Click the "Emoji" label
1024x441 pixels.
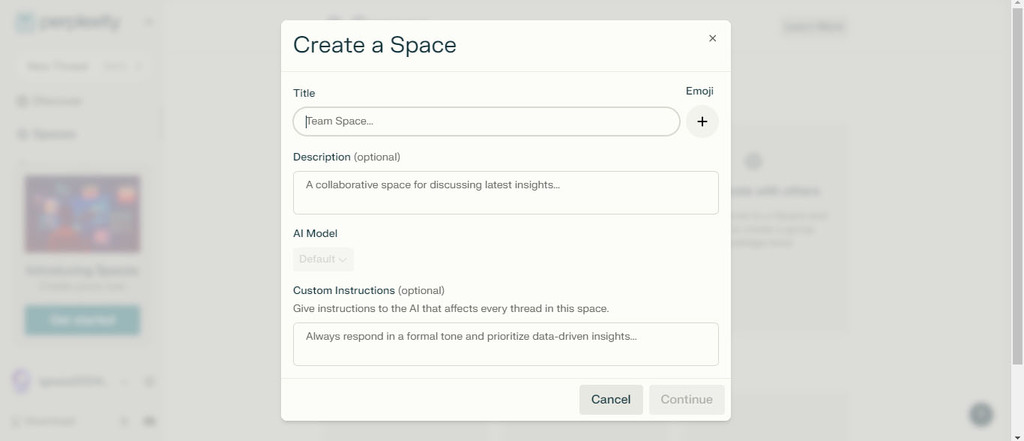tap(699, 91)
